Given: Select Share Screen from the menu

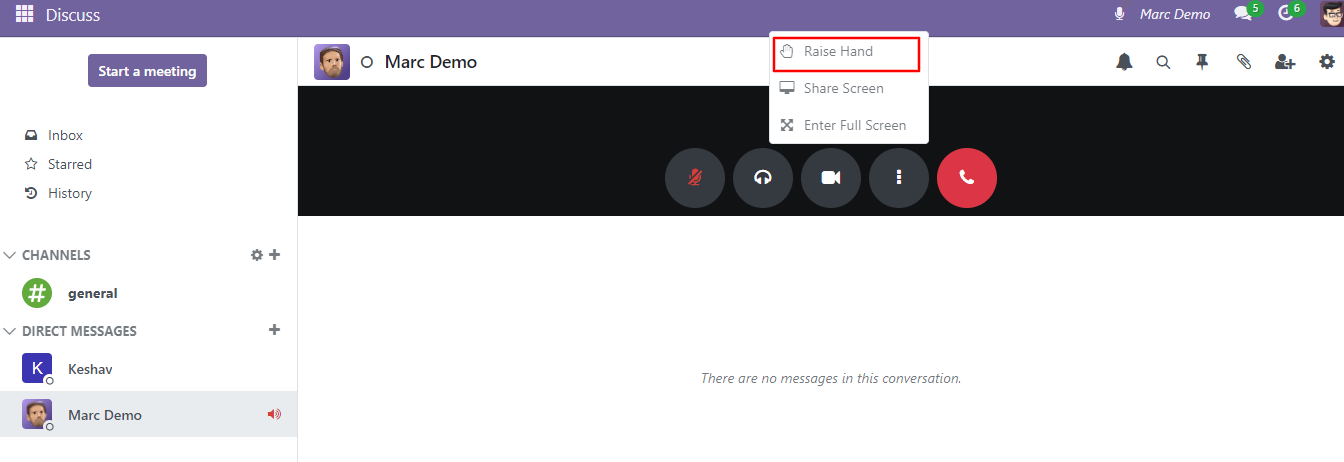Looking at the screenshot, I should coord(849,88).
